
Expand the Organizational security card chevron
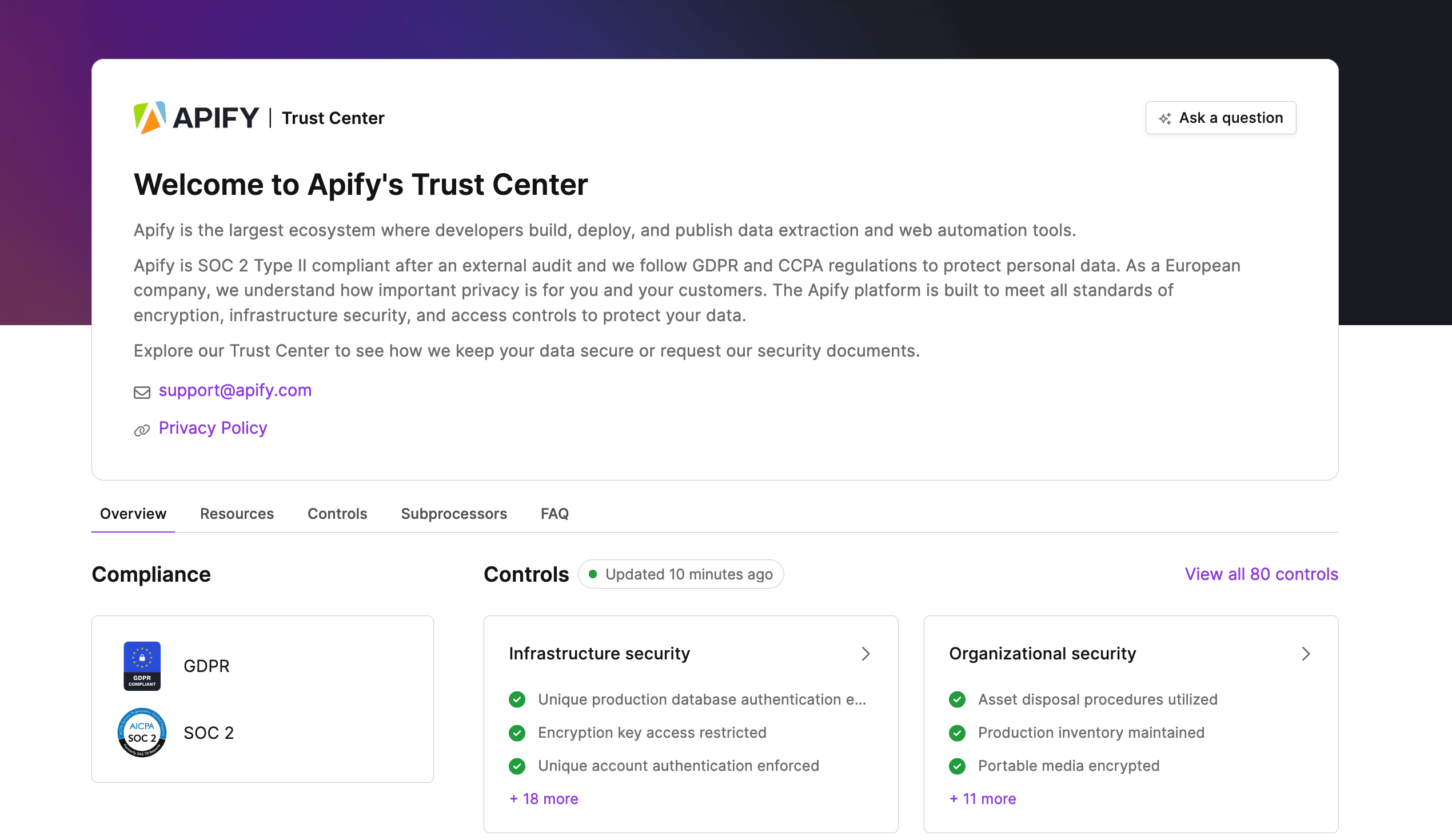(1306, 654)
